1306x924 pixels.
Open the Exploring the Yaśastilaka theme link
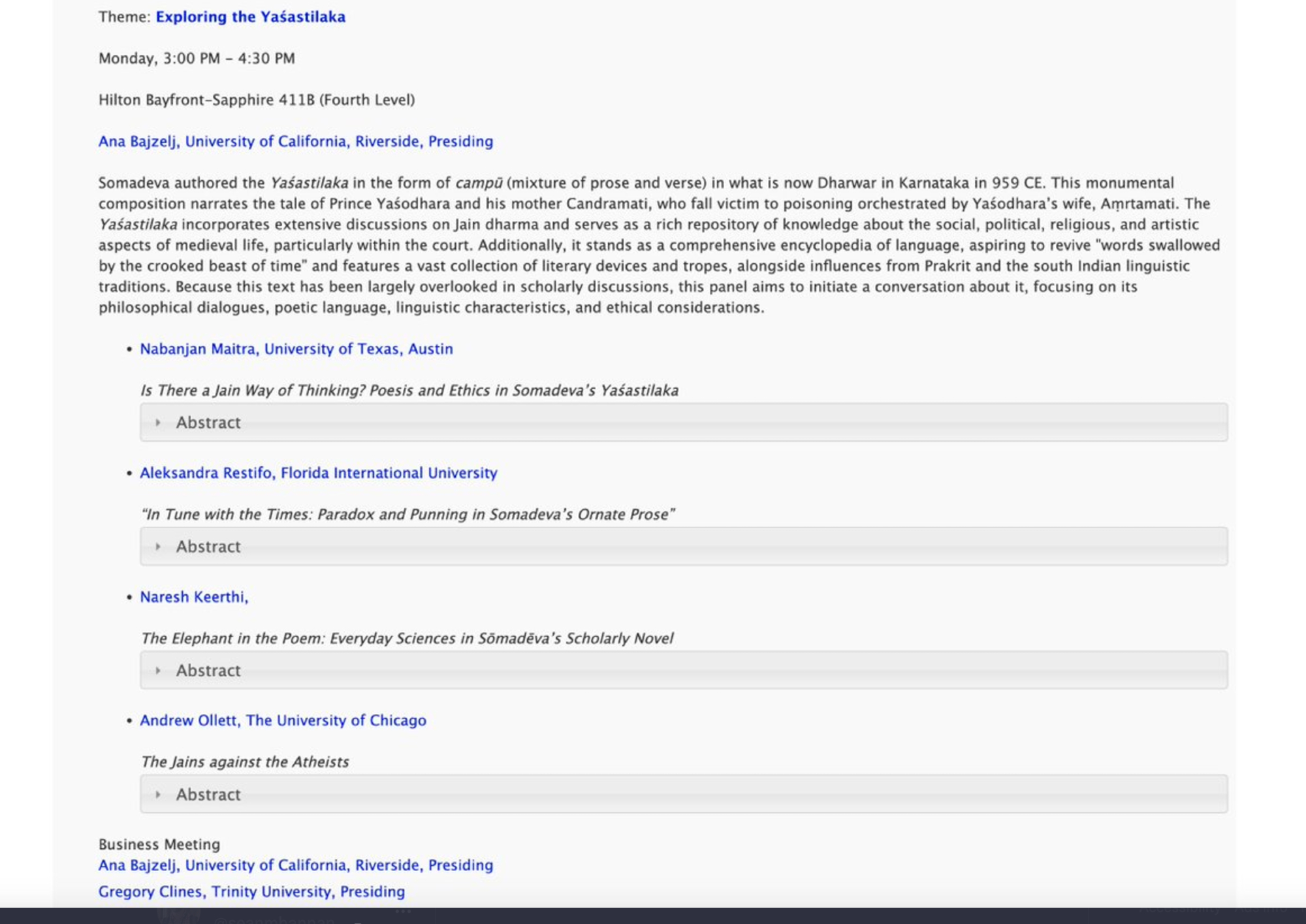250,17
